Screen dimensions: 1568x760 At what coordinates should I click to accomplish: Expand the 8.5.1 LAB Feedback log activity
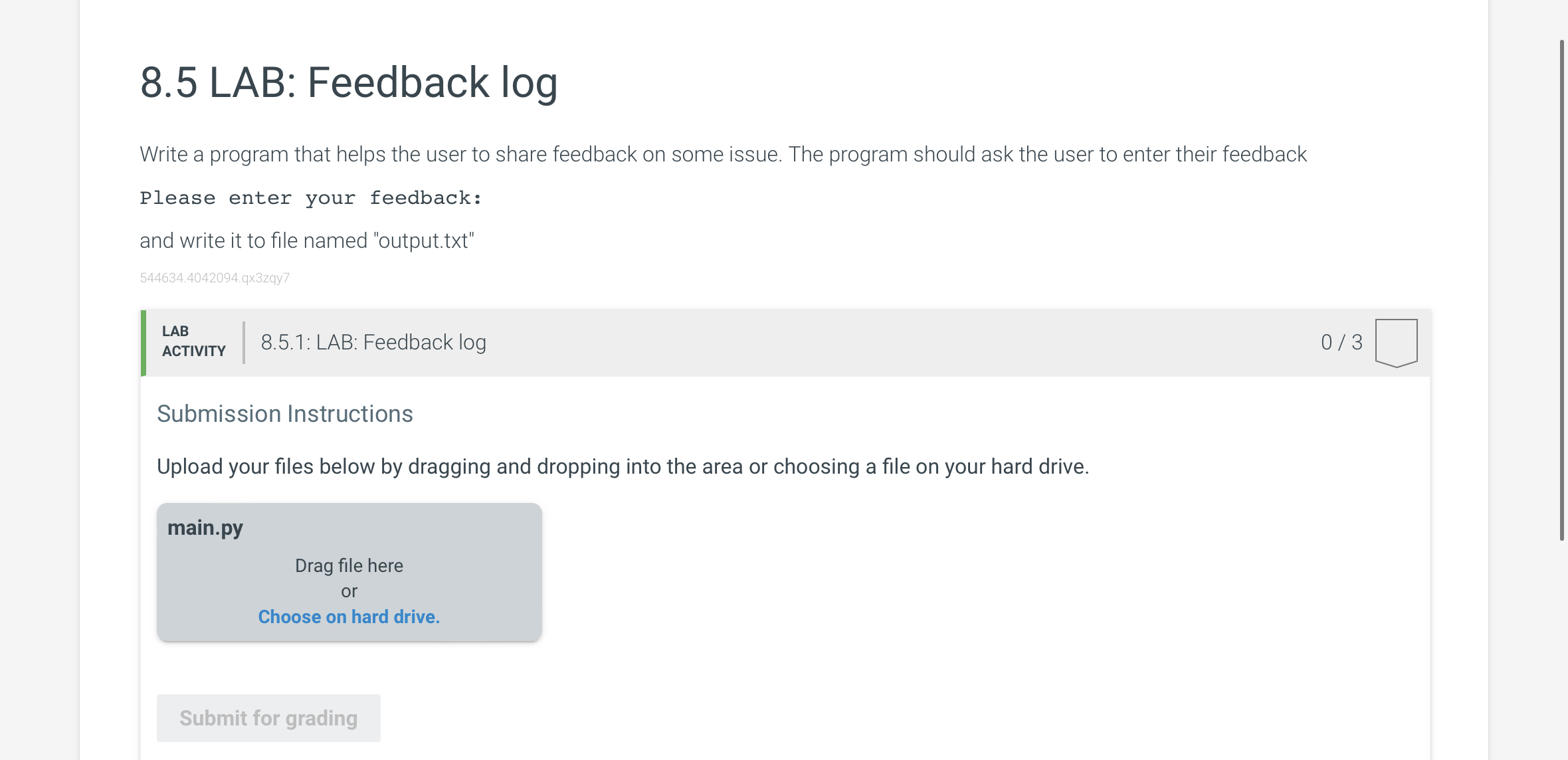point(374,341)
